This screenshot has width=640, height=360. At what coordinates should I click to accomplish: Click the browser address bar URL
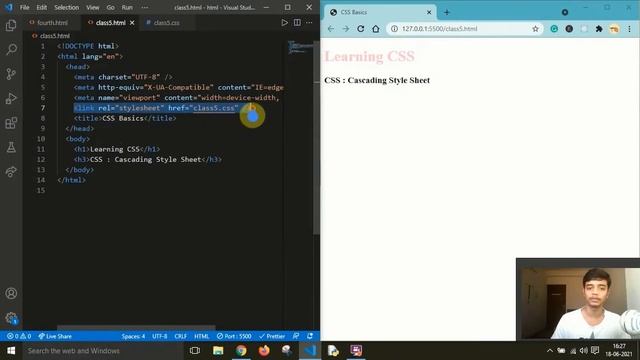(x=439, y=29)
